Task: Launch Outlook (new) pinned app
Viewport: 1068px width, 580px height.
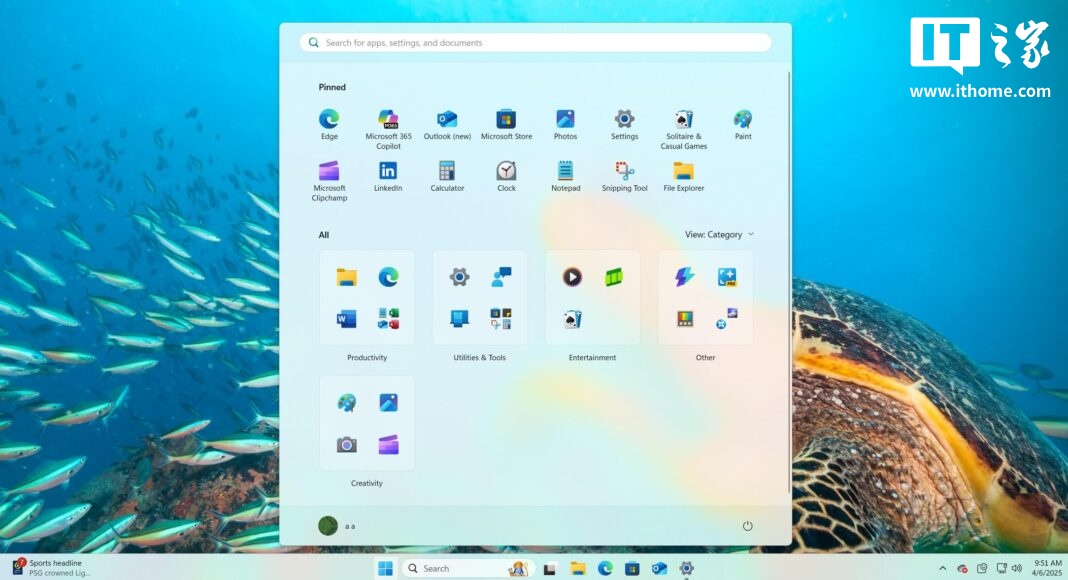Action: pyautogui.click(x=447, y=125)
